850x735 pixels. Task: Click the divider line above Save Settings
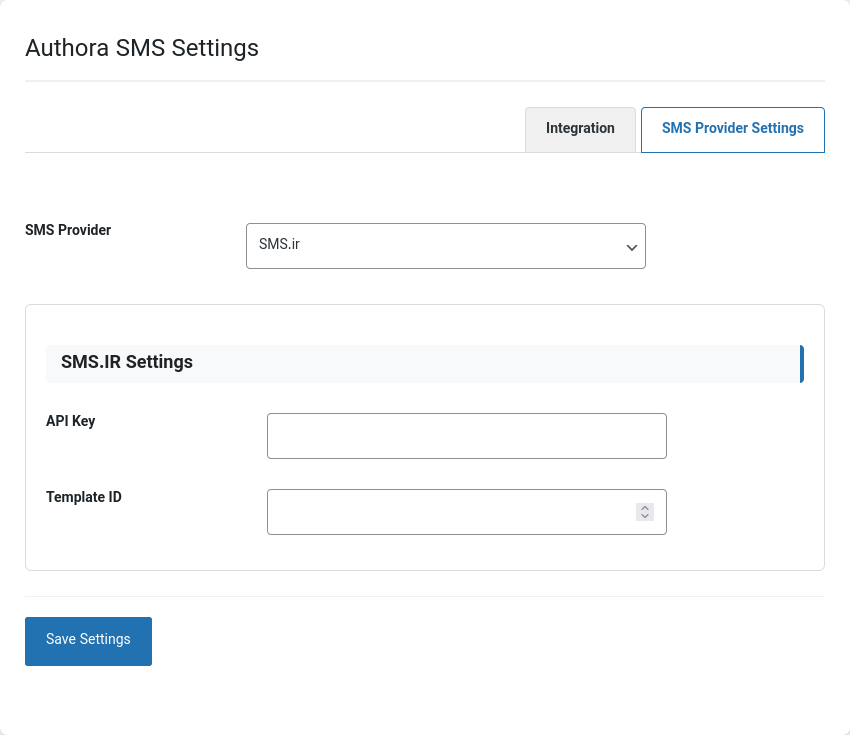(x=424, y=596)
